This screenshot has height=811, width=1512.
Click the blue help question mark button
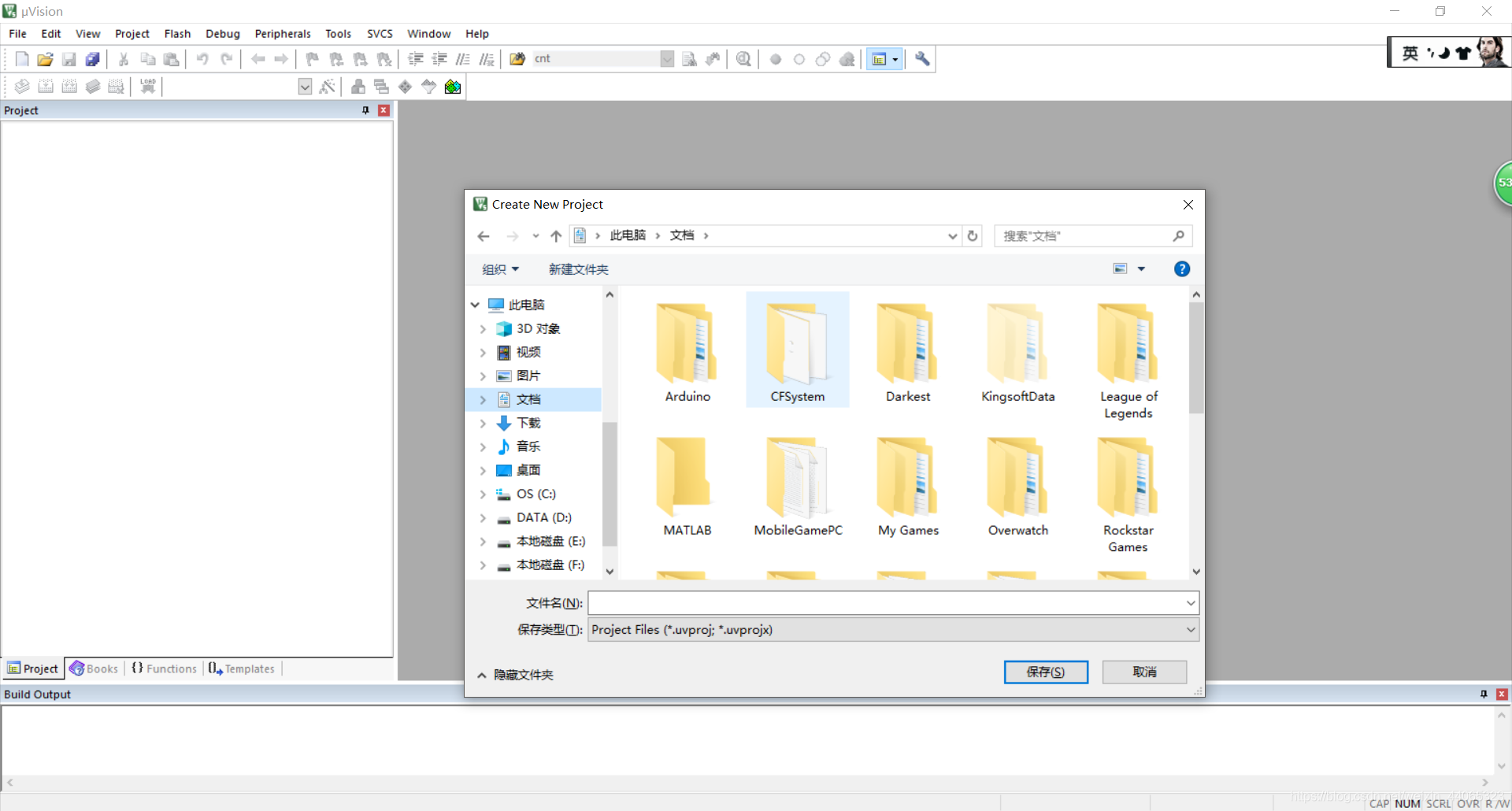point(1182,269)
